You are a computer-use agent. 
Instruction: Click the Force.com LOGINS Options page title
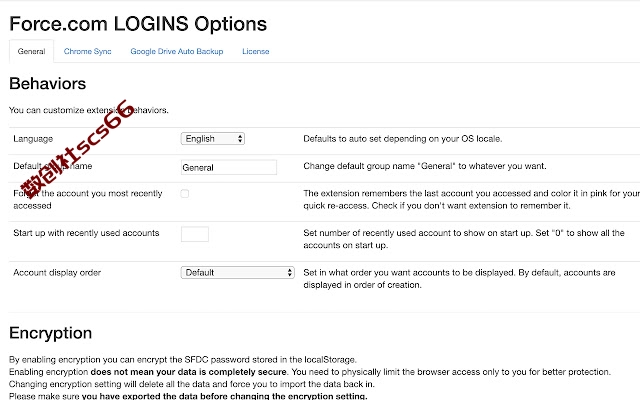coord(138,24)
